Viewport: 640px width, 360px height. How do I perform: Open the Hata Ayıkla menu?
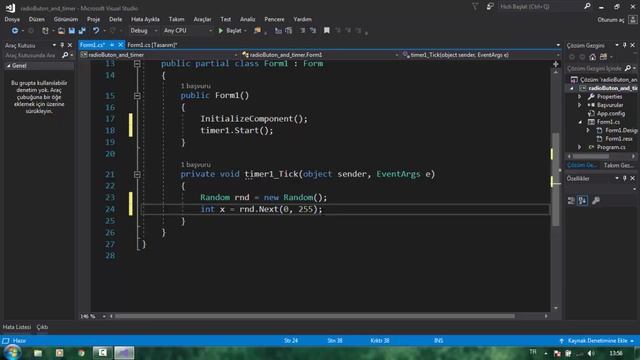[145, 19]
